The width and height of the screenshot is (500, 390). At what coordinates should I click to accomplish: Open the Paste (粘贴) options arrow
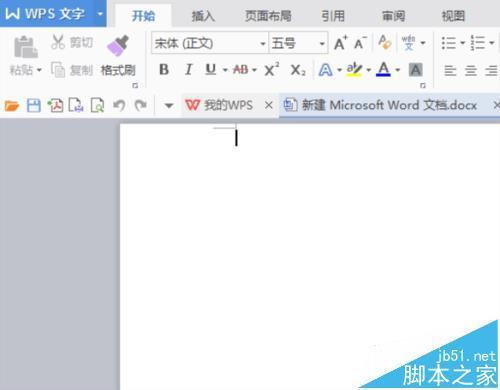pos(39,70)
